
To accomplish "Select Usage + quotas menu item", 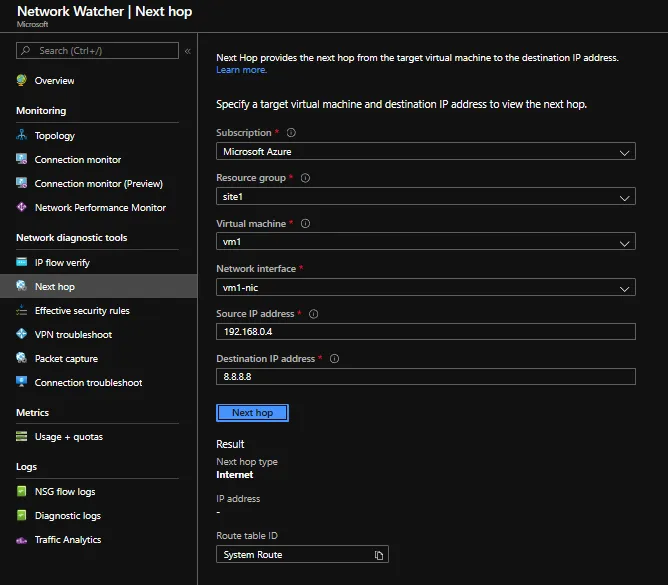I will (68, 436).
